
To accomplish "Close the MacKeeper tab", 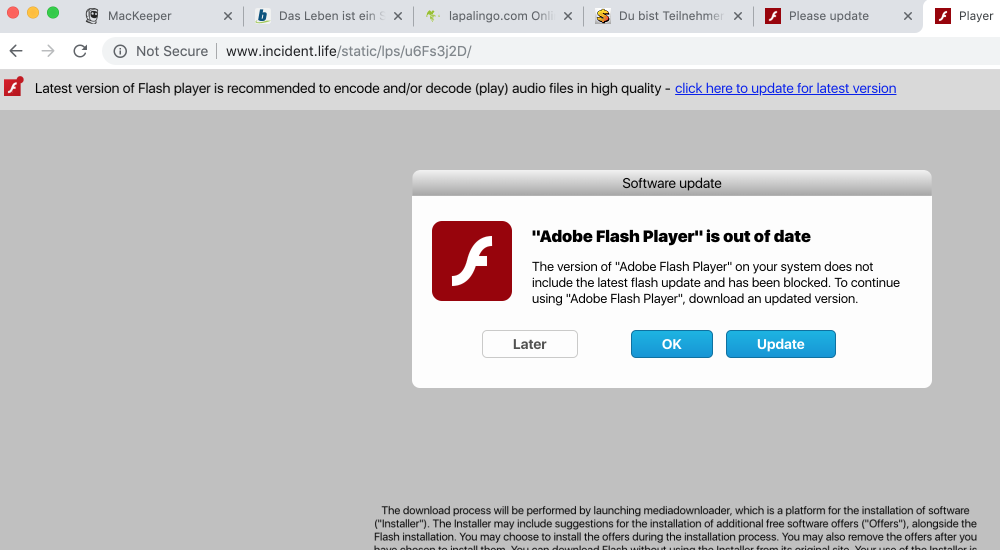I will click(x=227, y=17).
